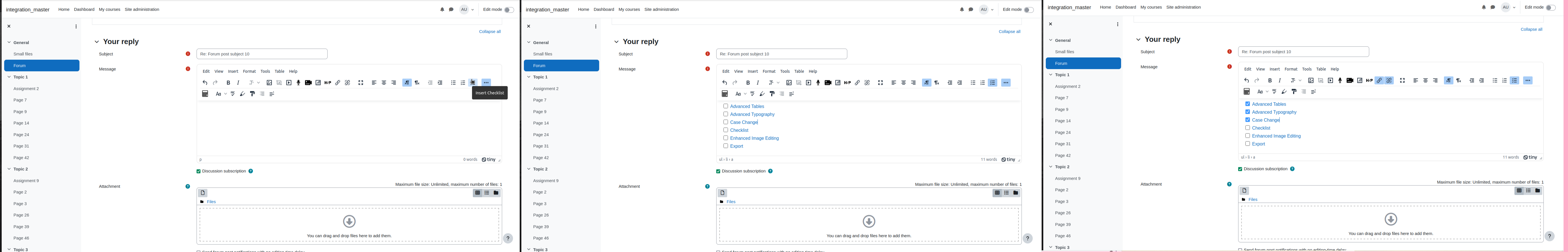The image size is (1568, 252).
Task: Click align right icon in middle panel toolbar
Action: pyautogui.click(x=913, y=83)
